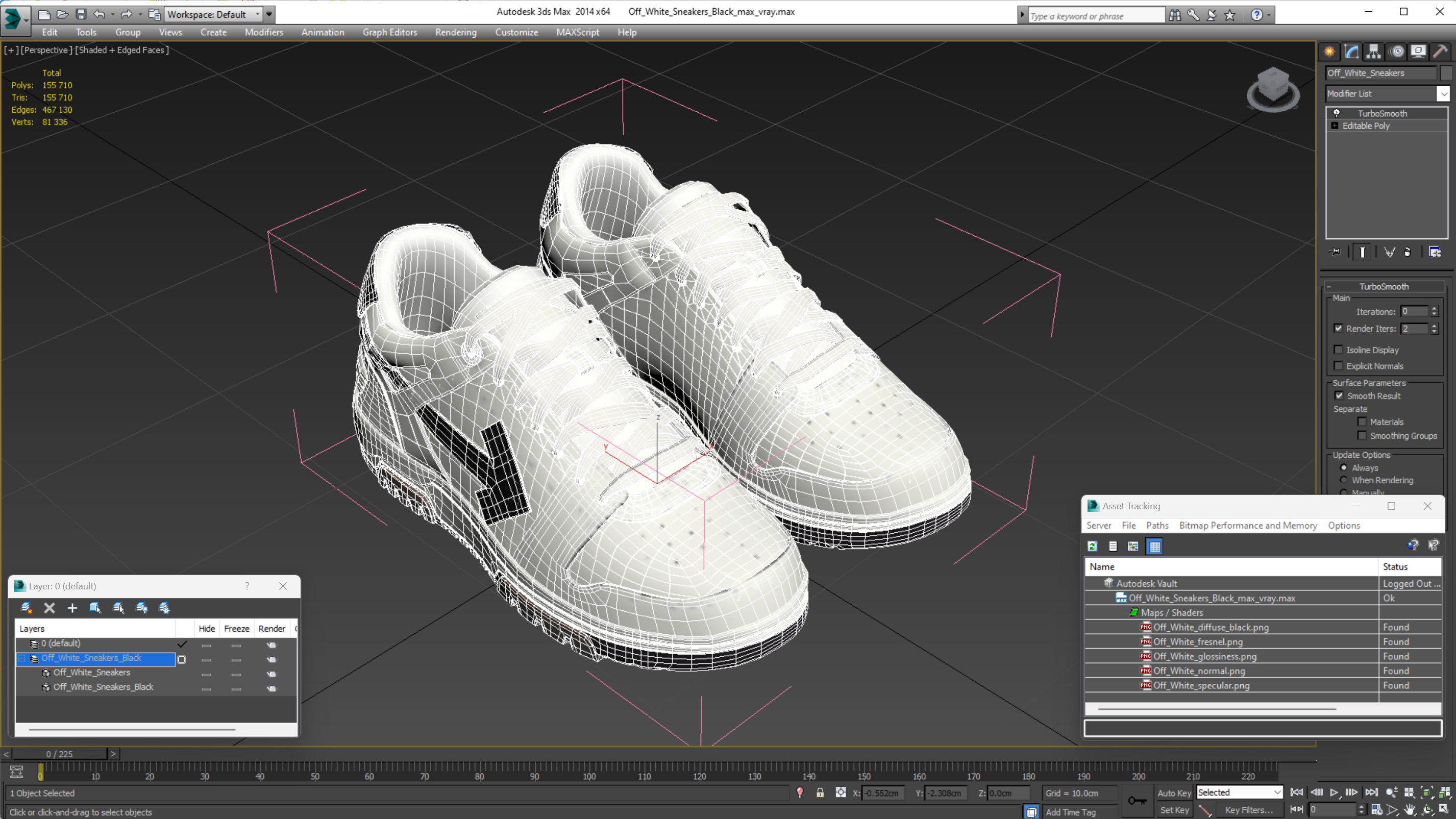This screenshot has width=1456, height=819.
Task: Open Bitmap Performance and Memory menu
Action: click(1248, 525)
